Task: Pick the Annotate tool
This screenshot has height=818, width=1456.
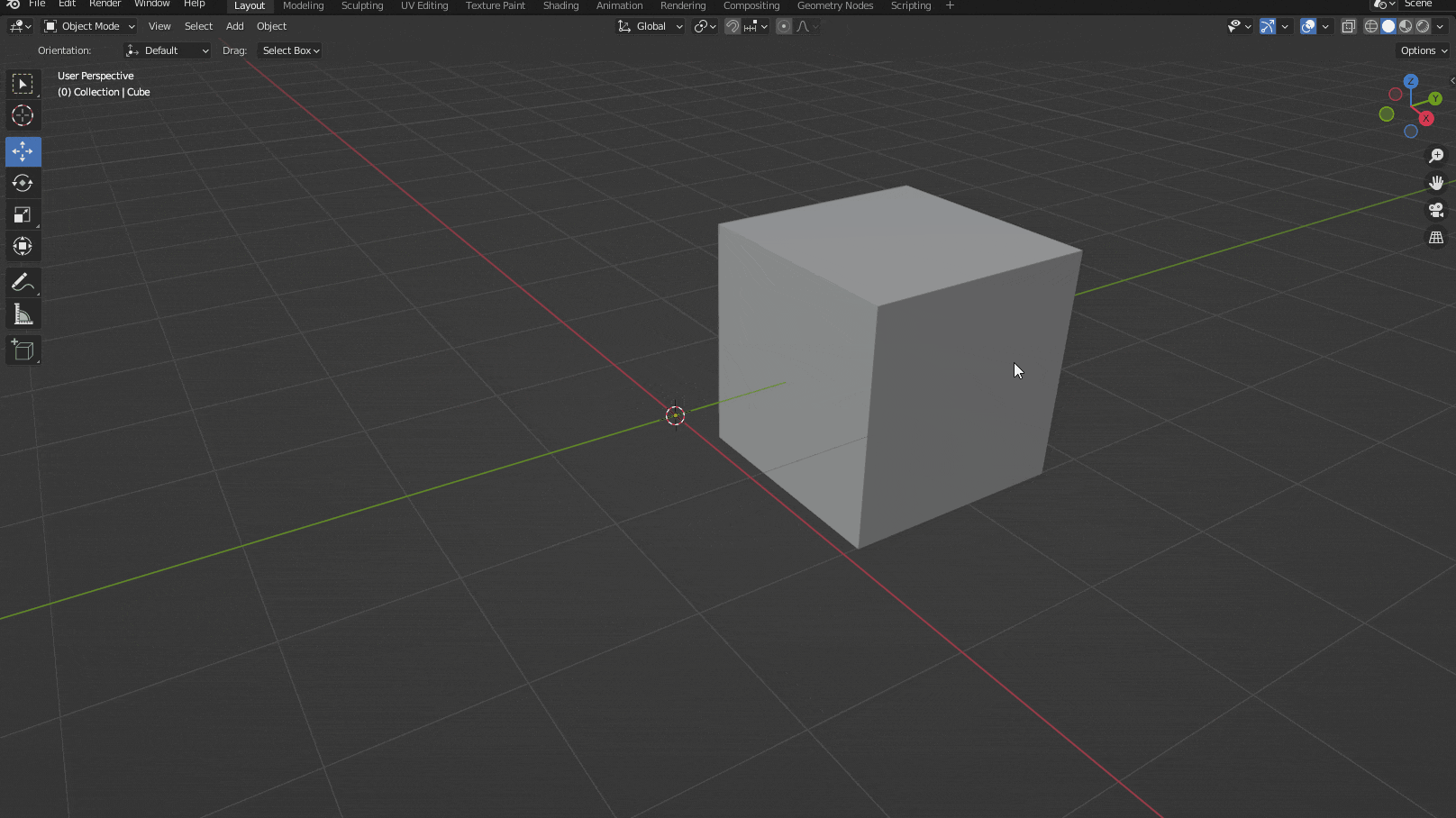Action: (x=23, y=282)
